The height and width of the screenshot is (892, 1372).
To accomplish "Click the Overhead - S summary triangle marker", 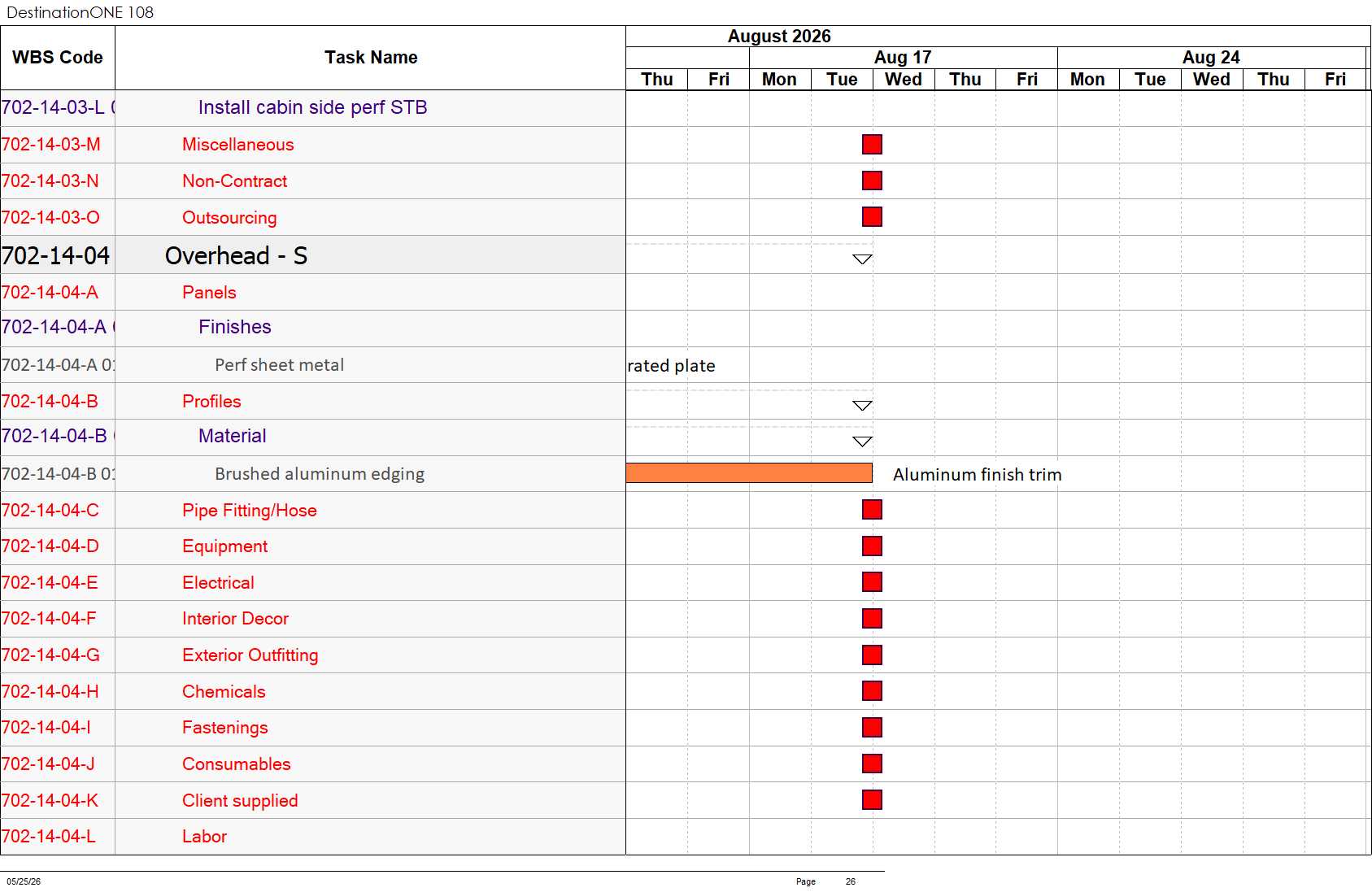I will point(862,259).
